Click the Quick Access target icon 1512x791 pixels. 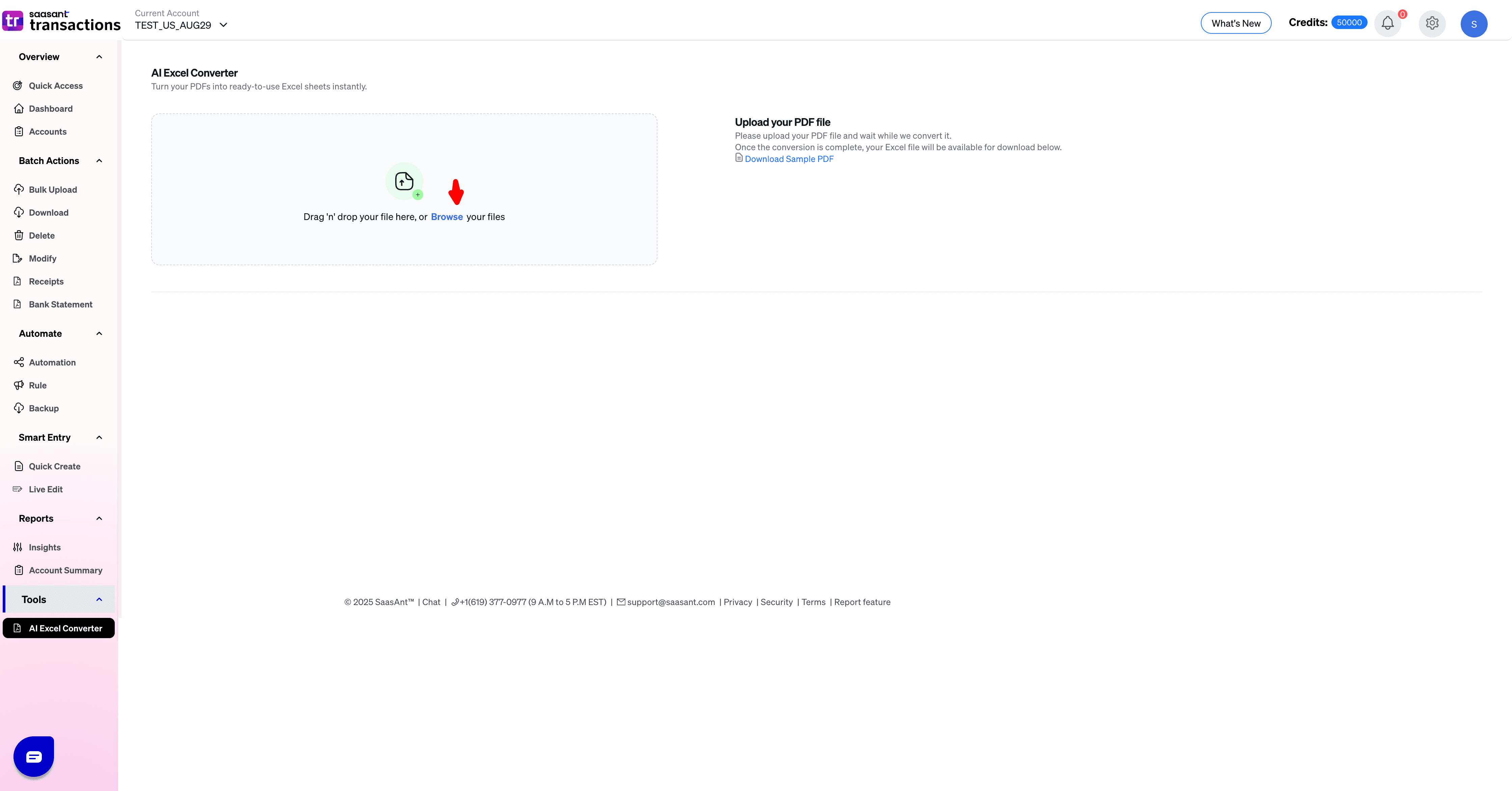(x=18, y=86)
